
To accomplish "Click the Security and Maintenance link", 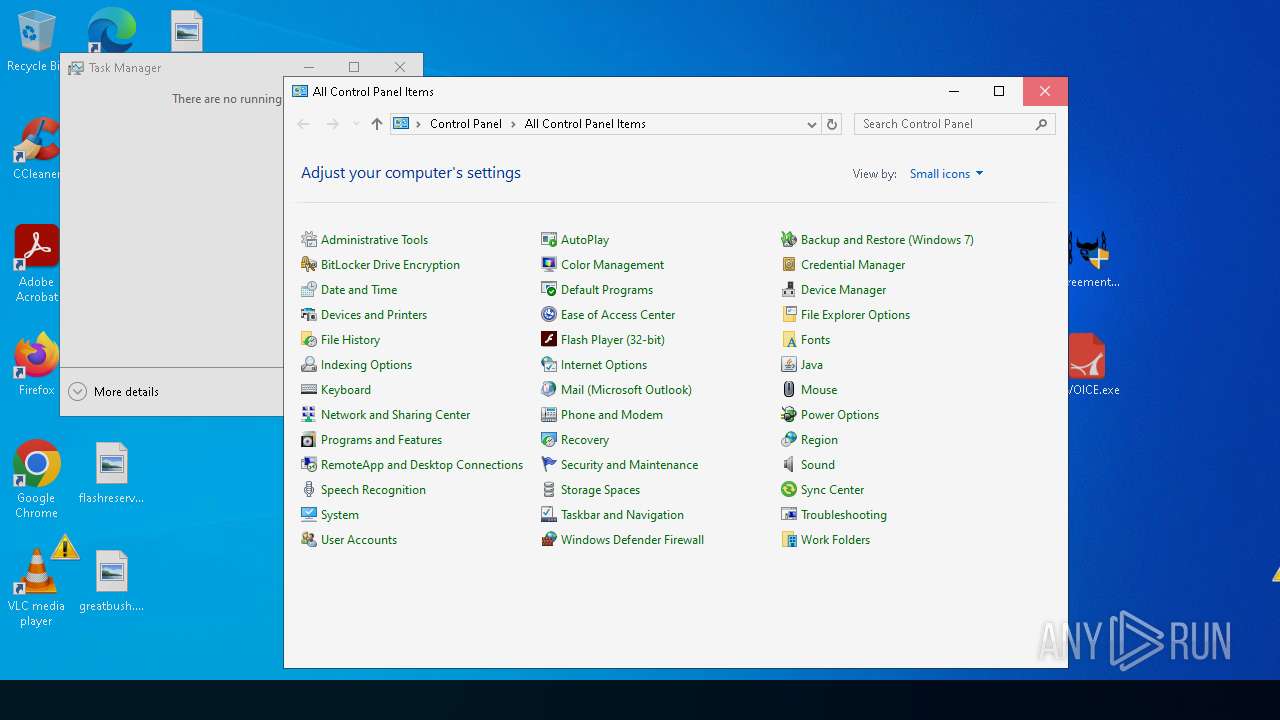I will (x=629, y=465).
